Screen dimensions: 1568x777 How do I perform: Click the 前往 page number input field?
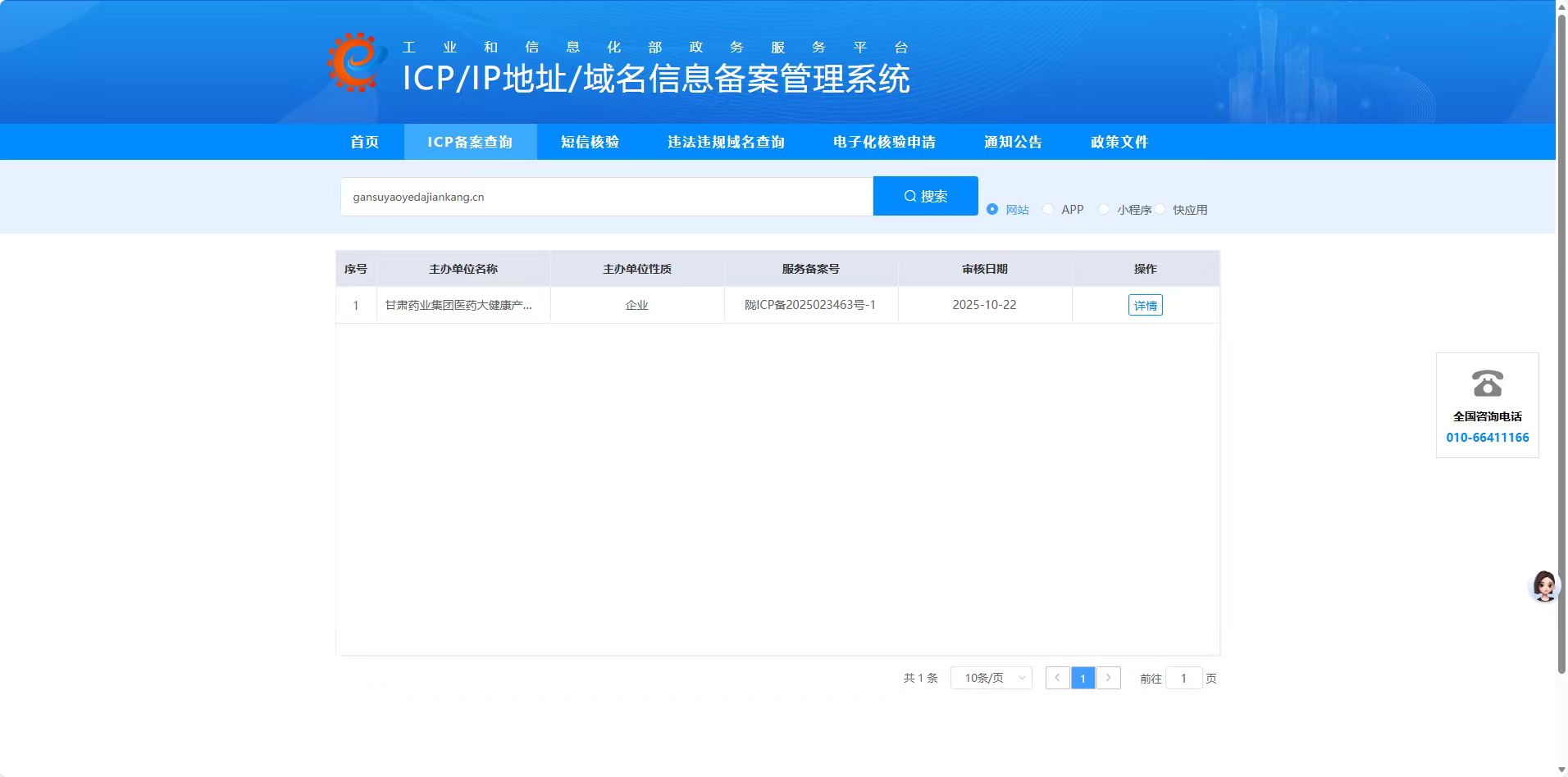pyautogui.click(x=1183, y=678)
